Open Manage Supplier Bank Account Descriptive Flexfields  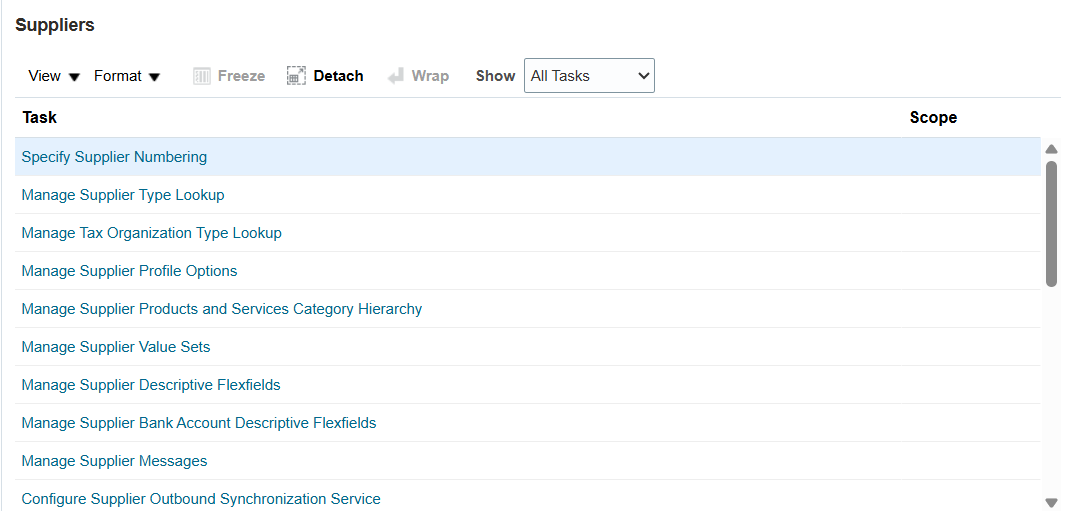(x=199, y=423)
